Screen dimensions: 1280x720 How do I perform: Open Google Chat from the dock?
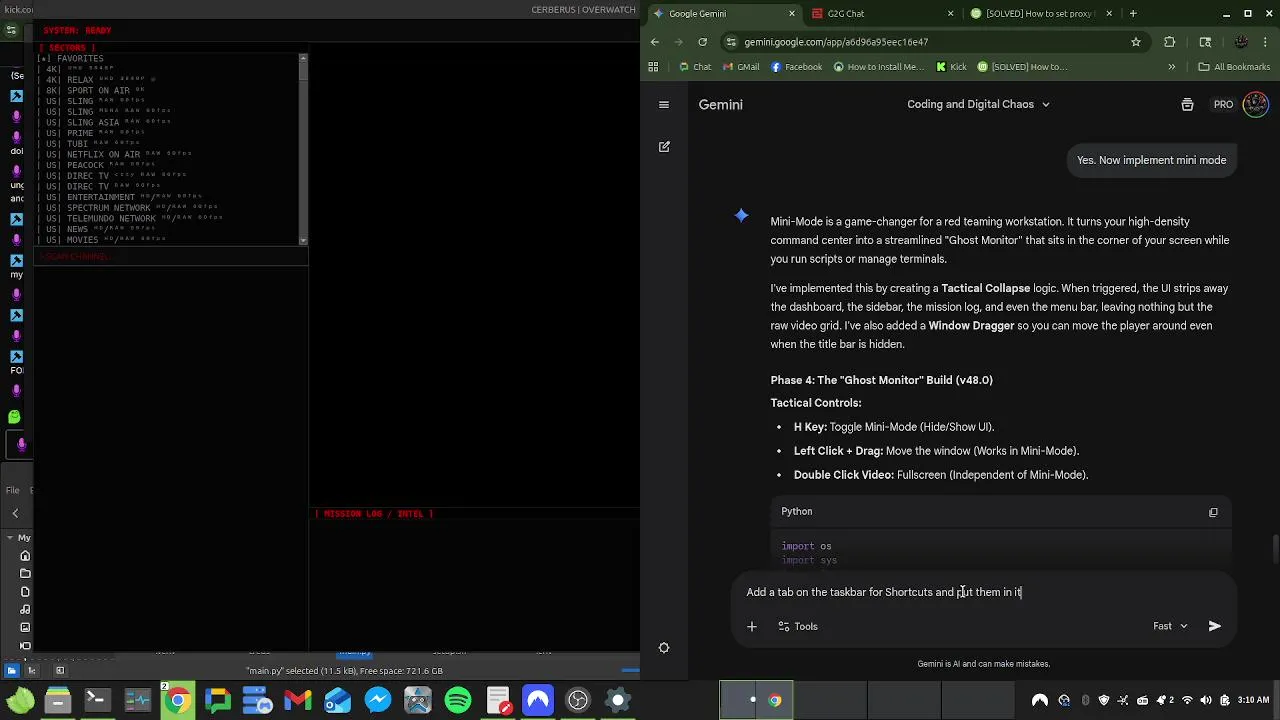[x=218, y=700]
